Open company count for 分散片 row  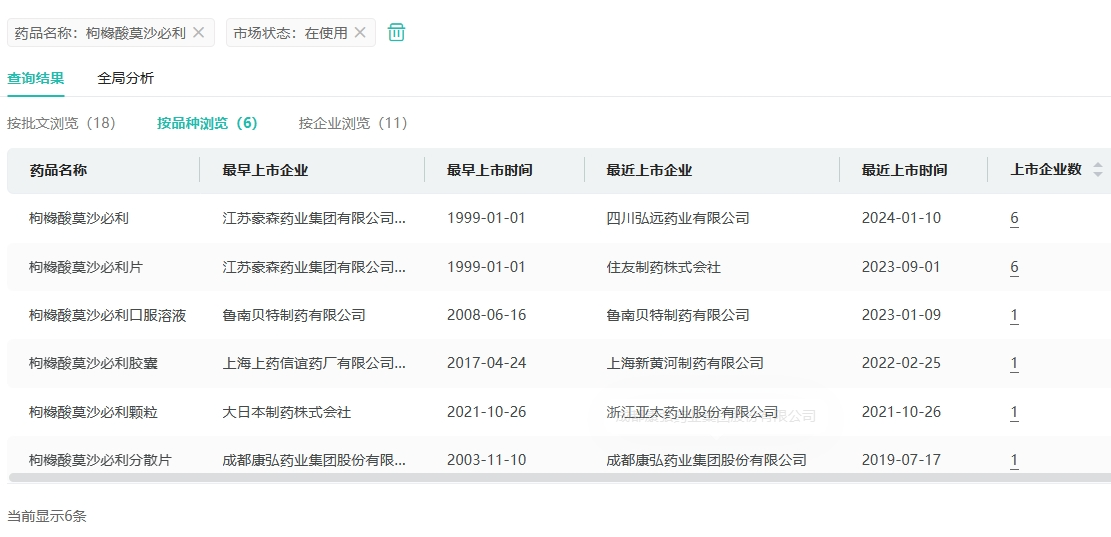[x=1014, y=460]
